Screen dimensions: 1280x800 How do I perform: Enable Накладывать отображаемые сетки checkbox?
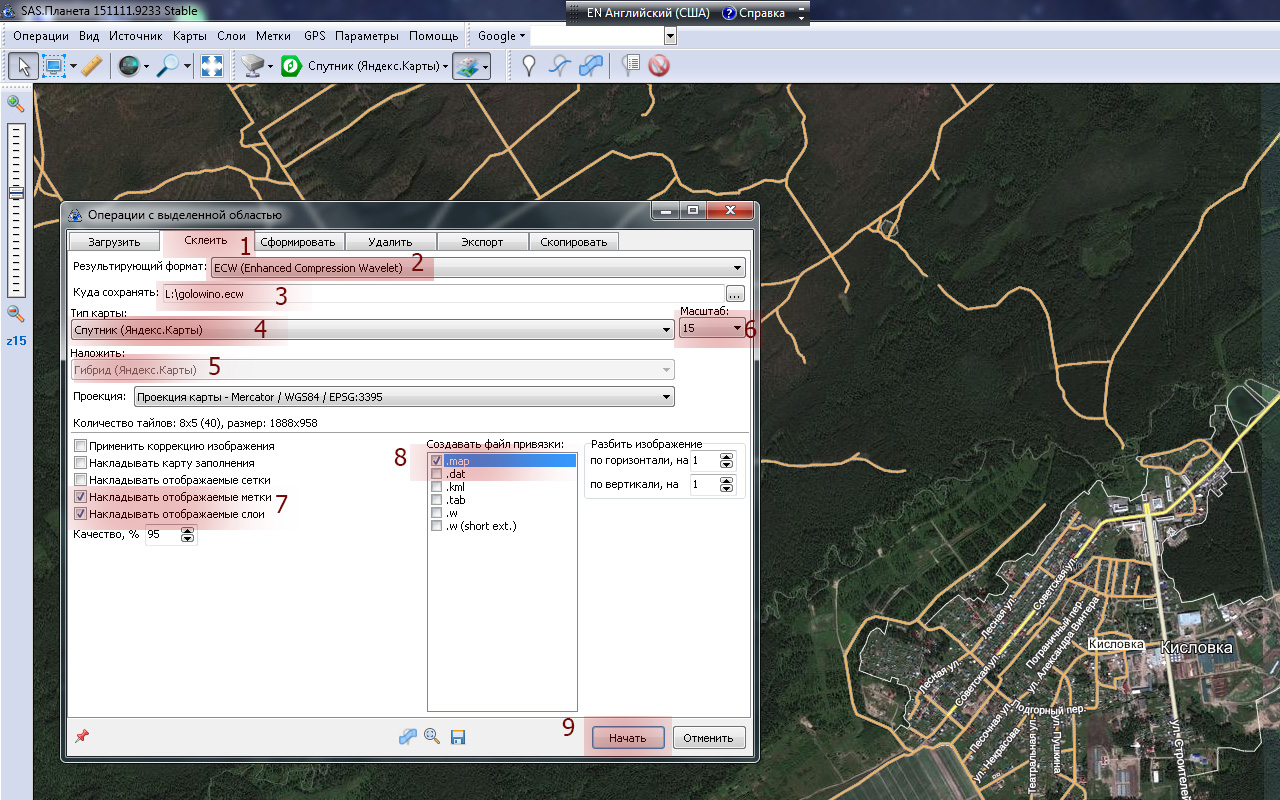pos(81,480)
